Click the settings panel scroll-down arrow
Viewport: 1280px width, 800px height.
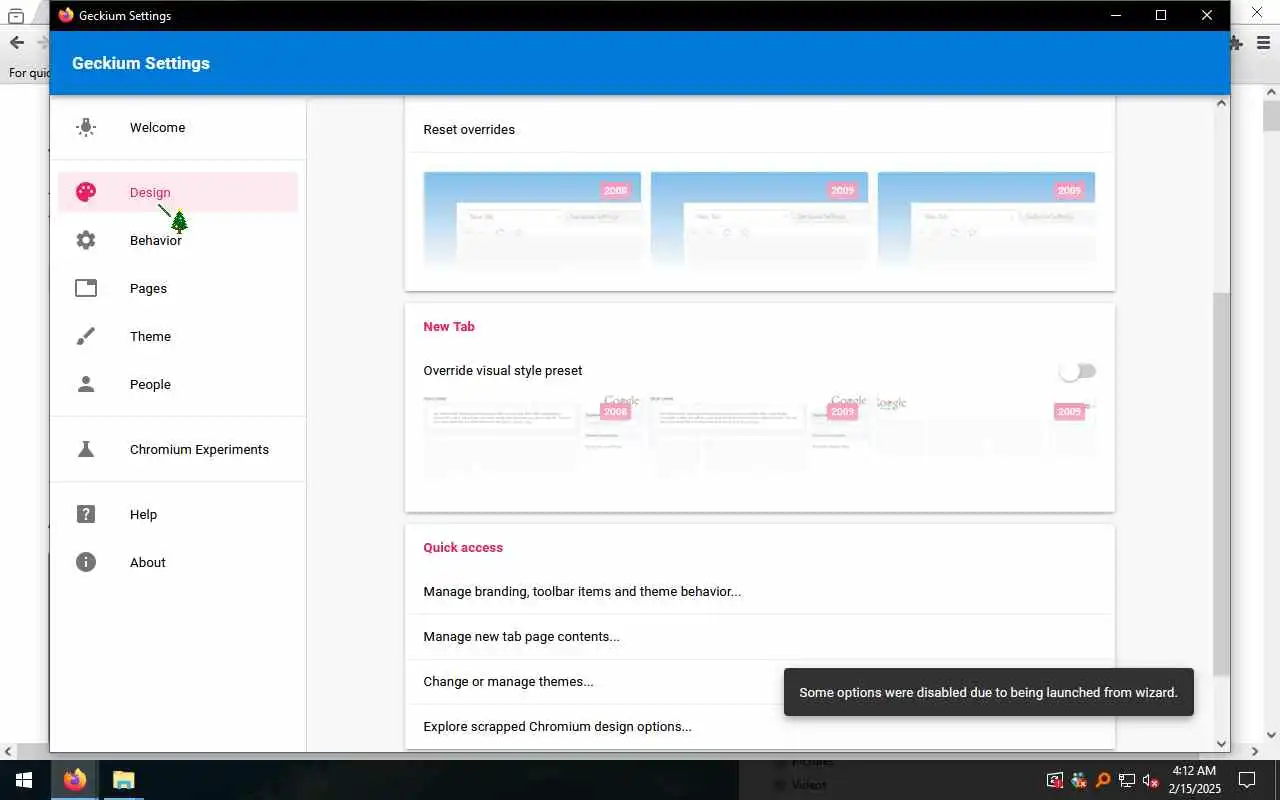pyautogui.click(x=1221, y=744)
